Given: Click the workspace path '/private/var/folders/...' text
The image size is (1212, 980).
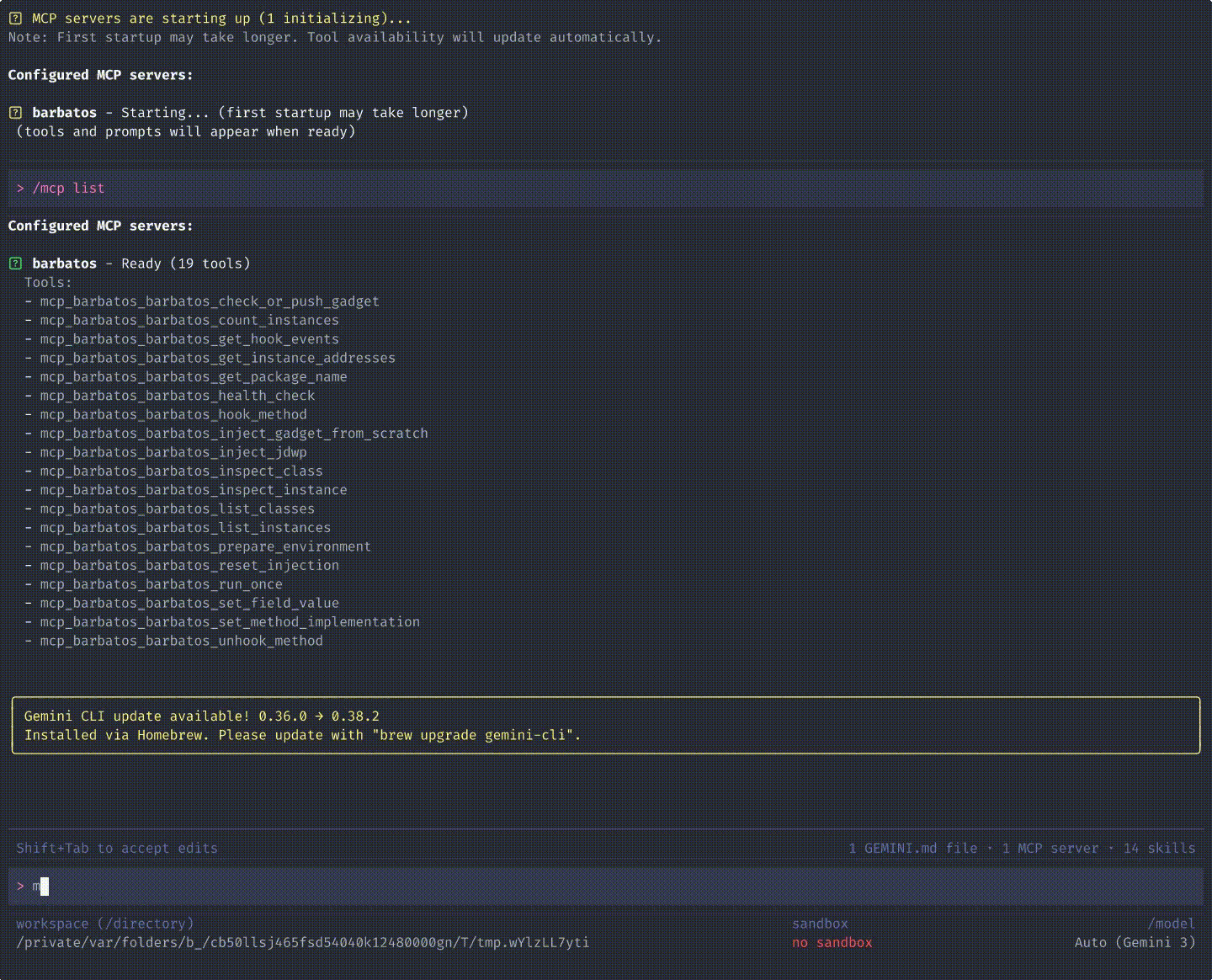Looking at the screenshot, I should tap(303, 942).
